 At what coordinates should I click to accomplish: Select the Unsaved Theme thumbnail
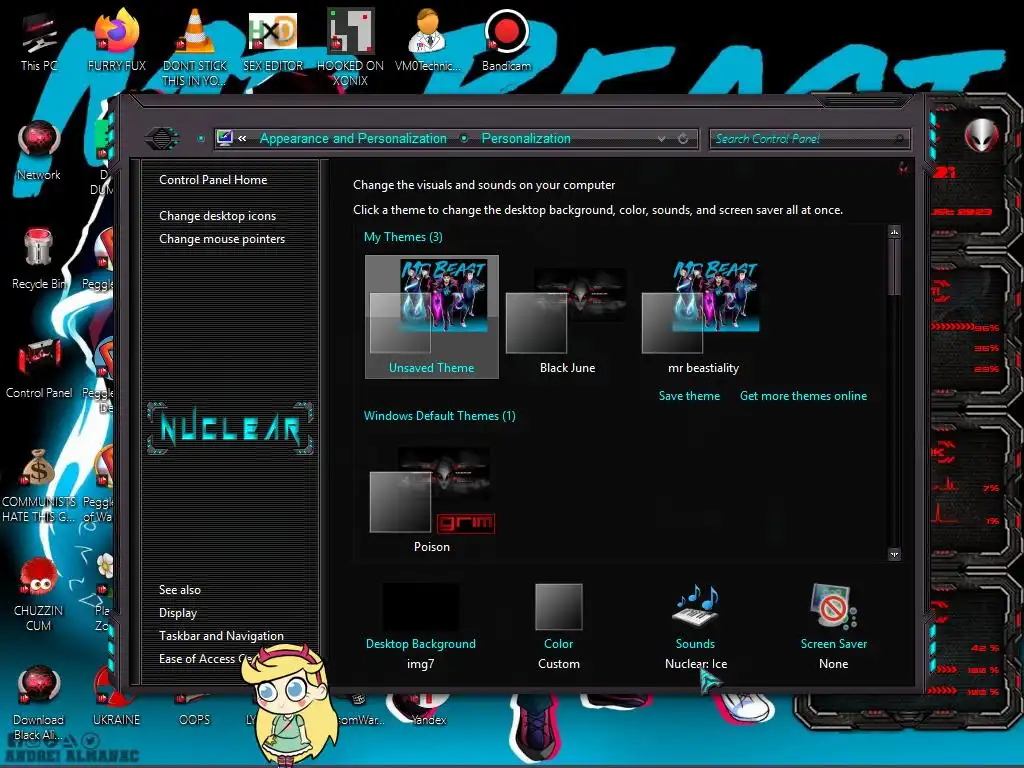(x=432, y=317)
